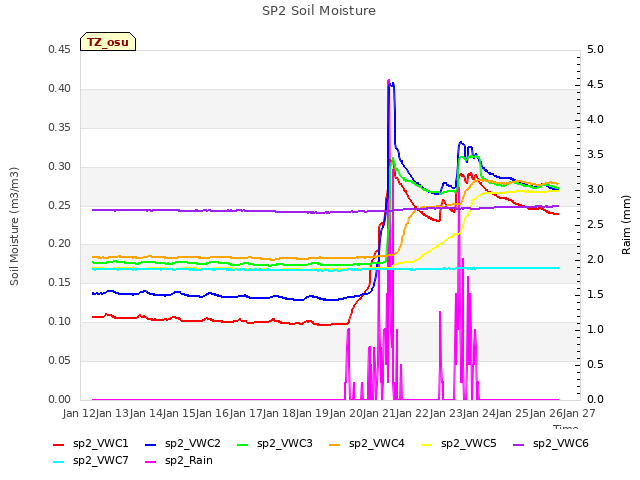Click the SP2 Soil Moisture chart title
Image resolution: width=640 pixels, height=480 pixels.
319,11
